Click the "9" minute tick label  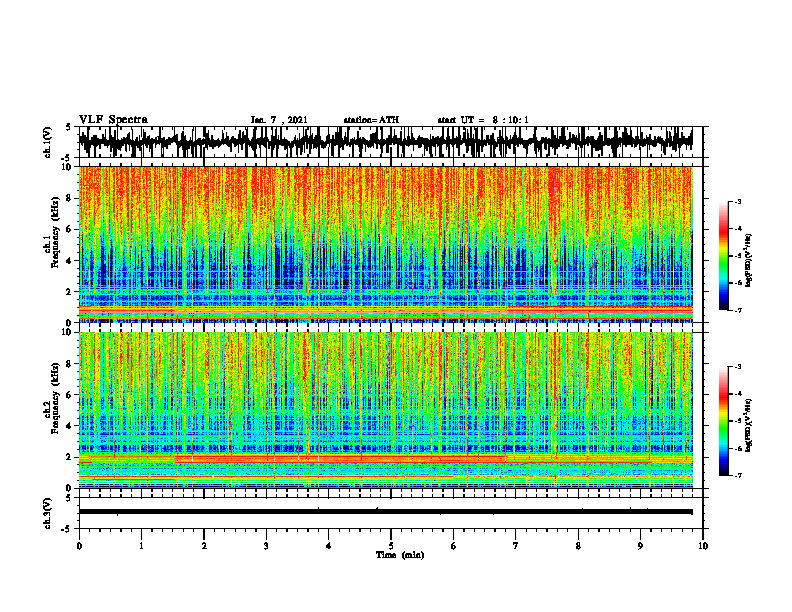click(x=640, y=546)
